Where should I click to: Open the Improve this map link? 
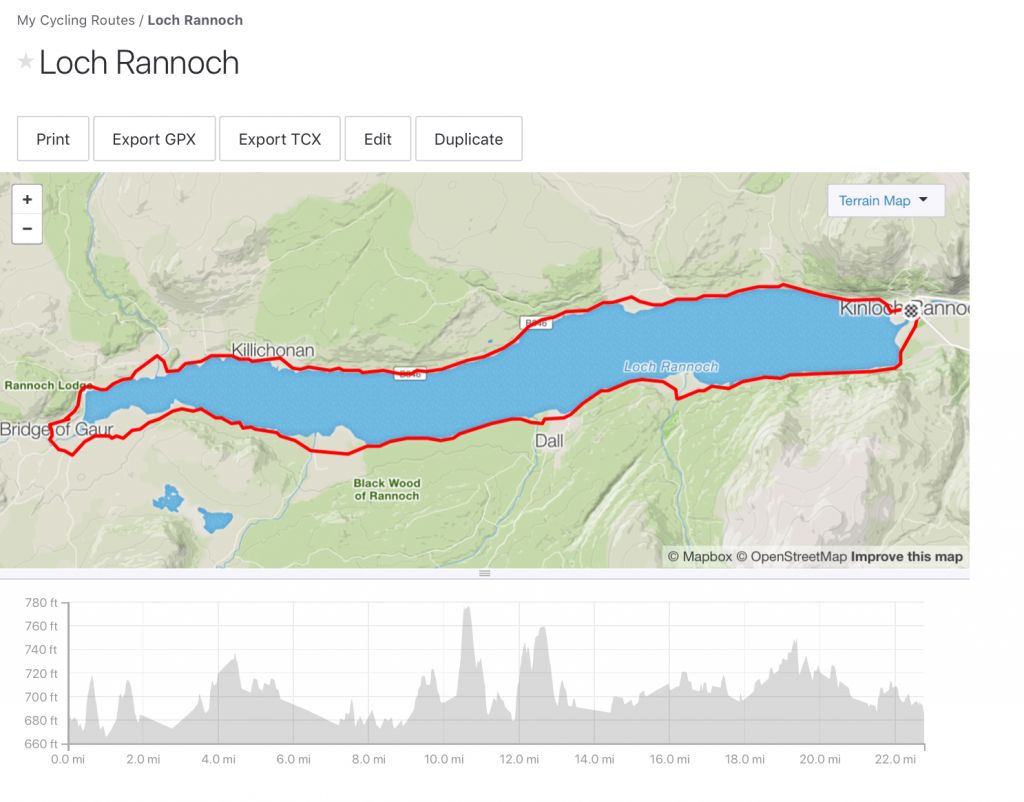(x=905, y=556)
